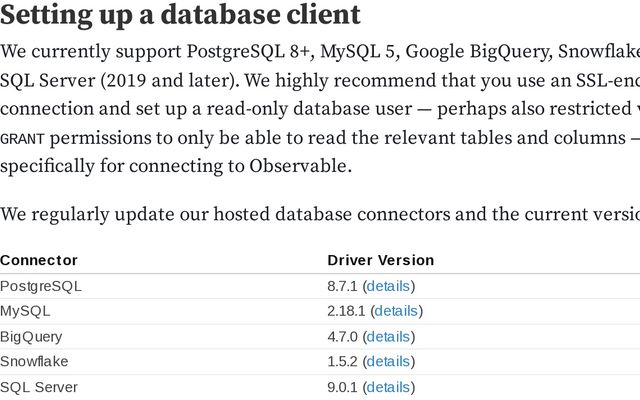This screenshot has height=400, width=640.
Task: Select the PostgreSQL connector name cell
Action: point(41,286)
